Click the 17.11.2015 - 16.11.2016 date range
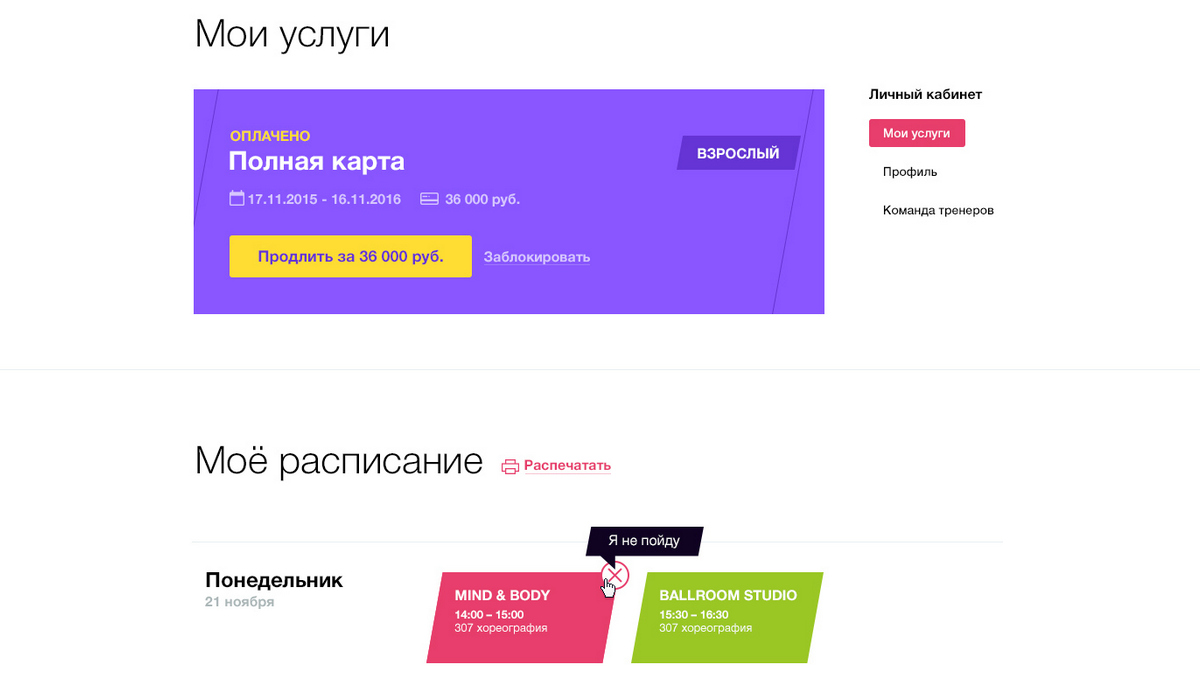This screenshot has height=700, width=1200. [324, 199]
